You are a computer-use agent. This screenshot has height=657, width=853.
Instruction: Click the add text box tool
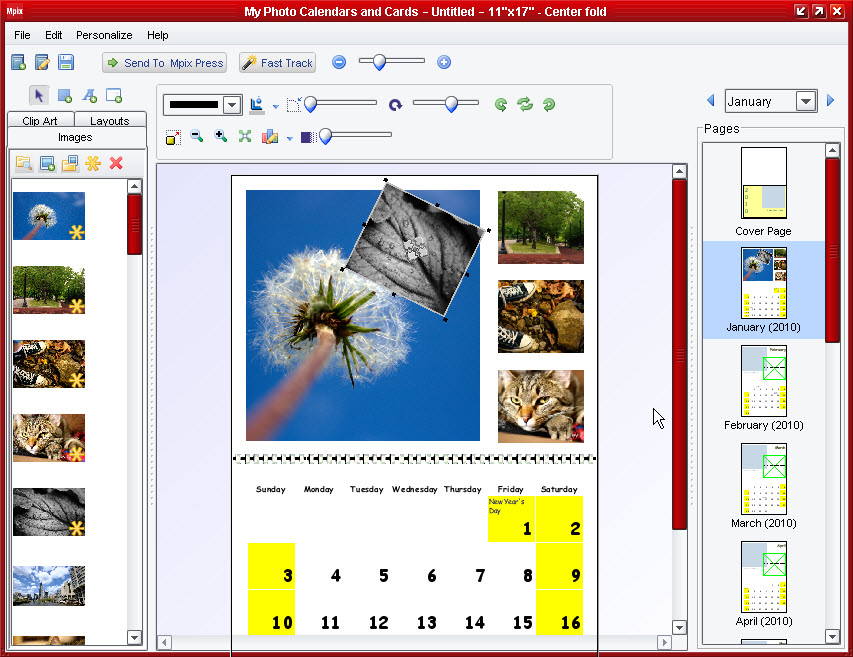click(89, 95)
